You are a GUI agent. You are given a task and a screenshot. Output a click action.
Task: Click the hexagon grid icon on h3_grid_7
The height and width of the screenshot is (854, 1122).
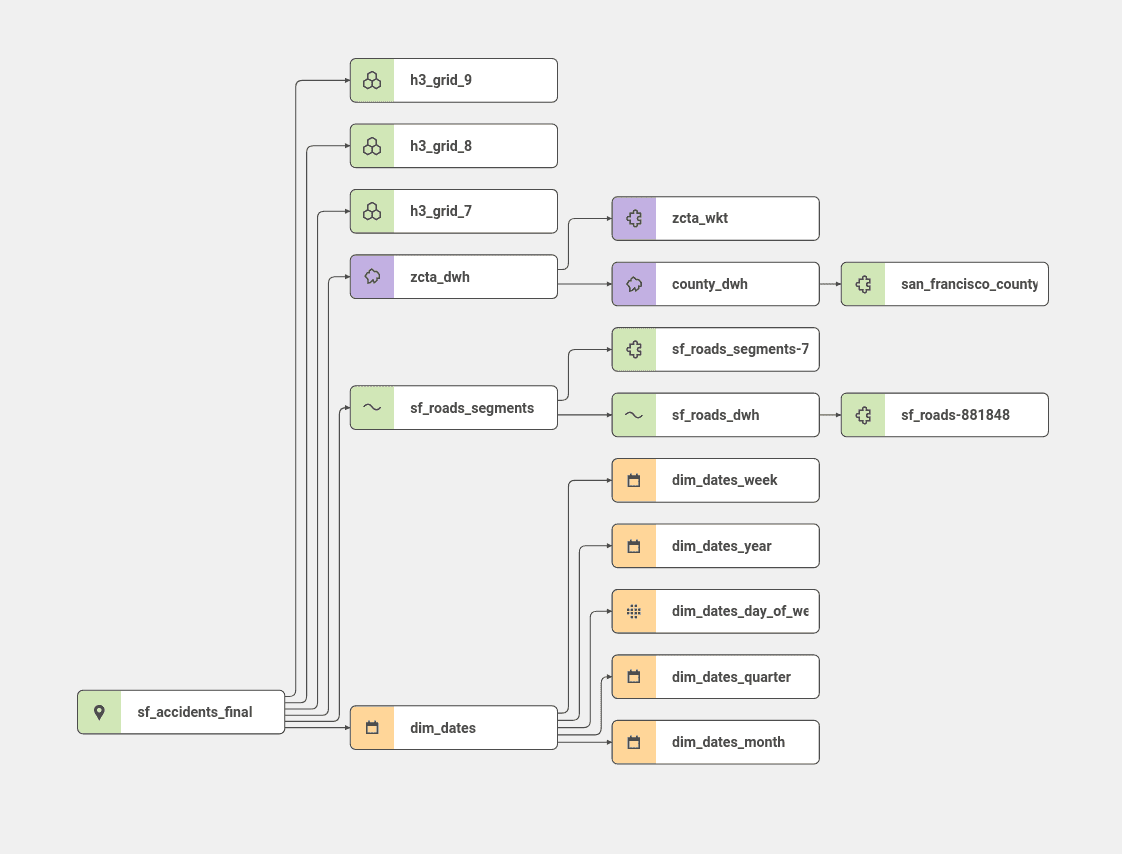[x=372, y=211]
